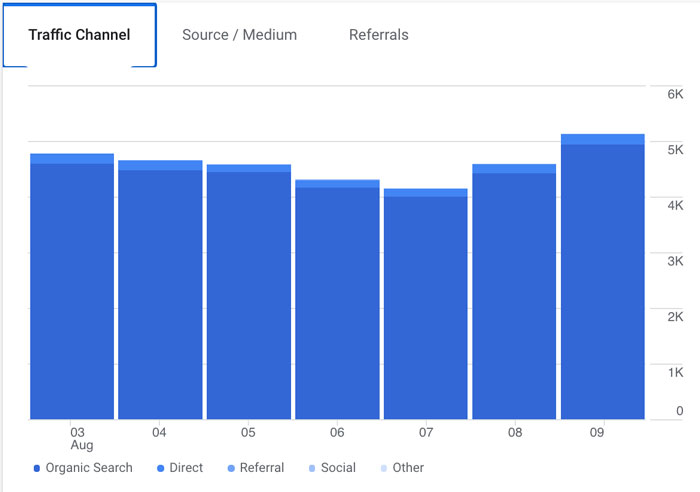Select the Aug 03 bar
This screenshot has width=700, height=492.
[x=72, y=290]
